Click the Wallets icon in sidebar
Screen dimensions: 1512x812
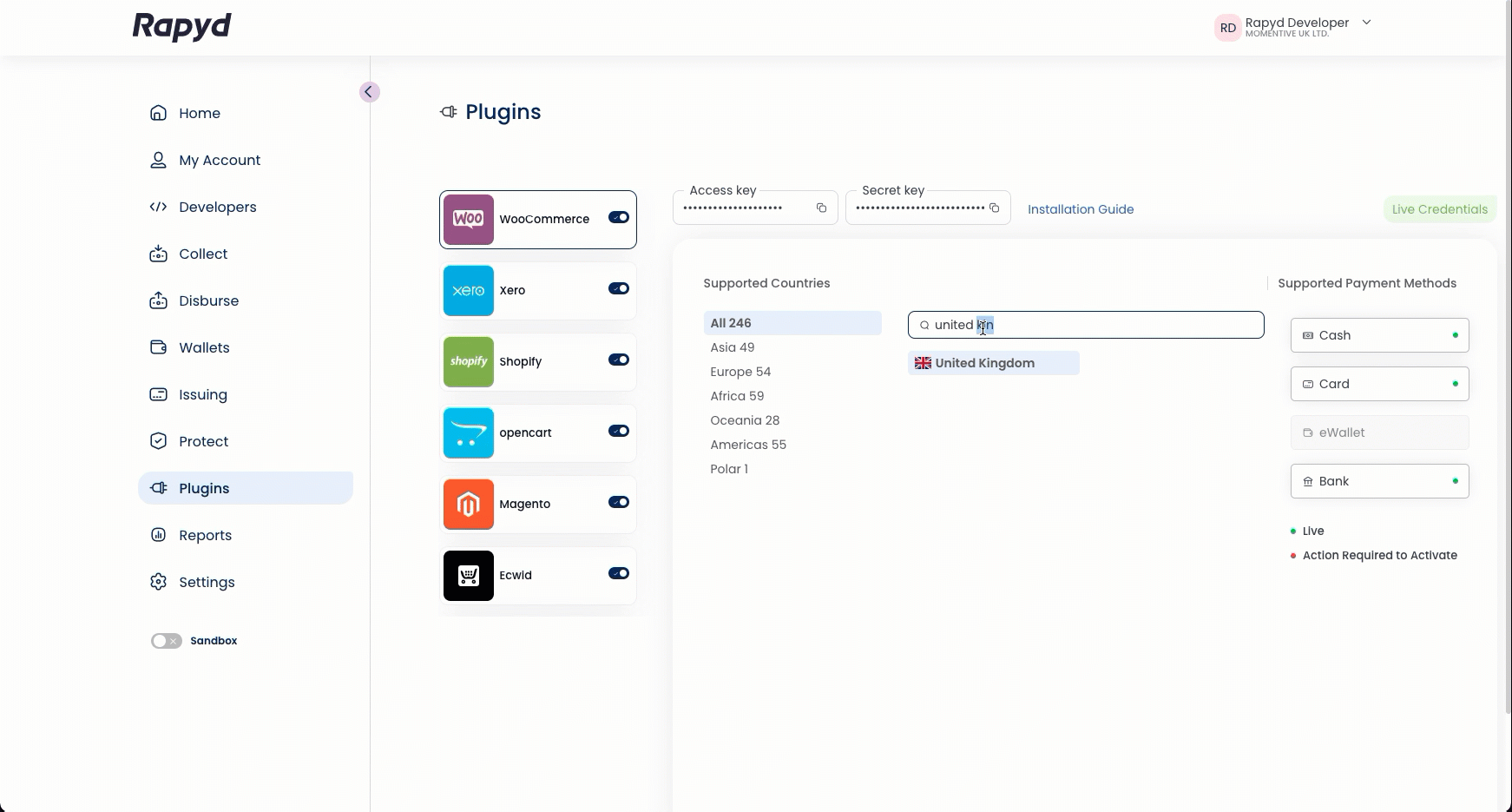tap(158, 347)
